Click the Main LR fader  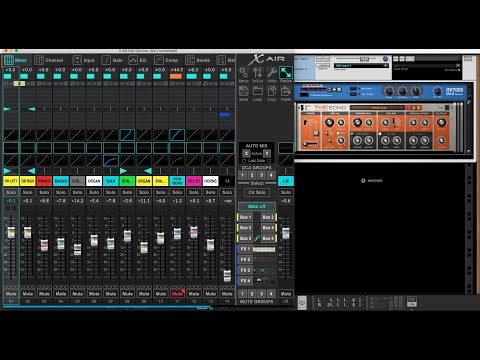pyautogui.click(x=286, y=233)
